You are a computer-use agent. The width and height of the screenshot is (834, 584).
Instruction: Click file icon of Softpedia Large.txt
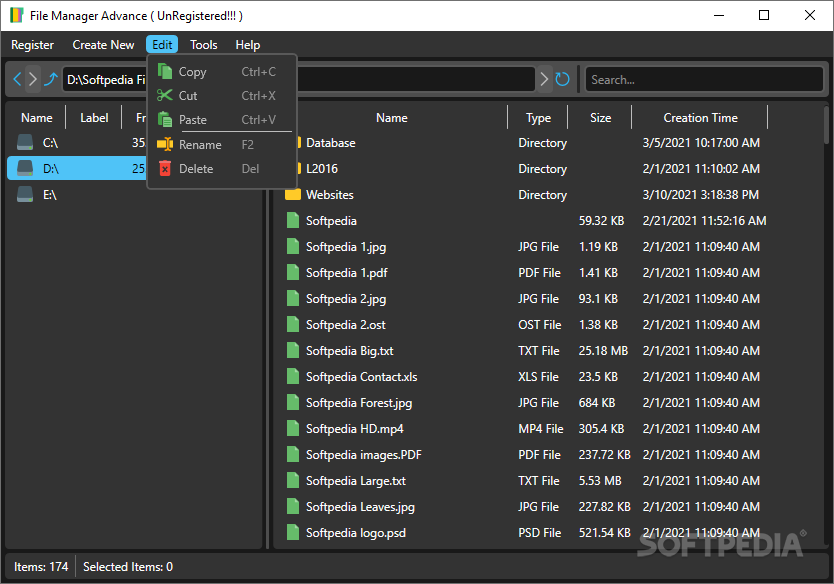[x=293, y=480]
